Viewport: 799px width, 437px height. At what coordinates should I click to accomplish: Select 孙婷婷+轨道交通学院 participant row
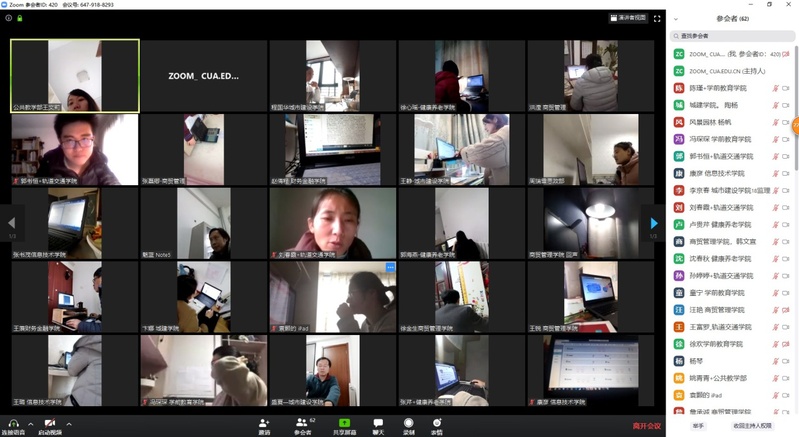pyautogui.click(x=731, y=276)
